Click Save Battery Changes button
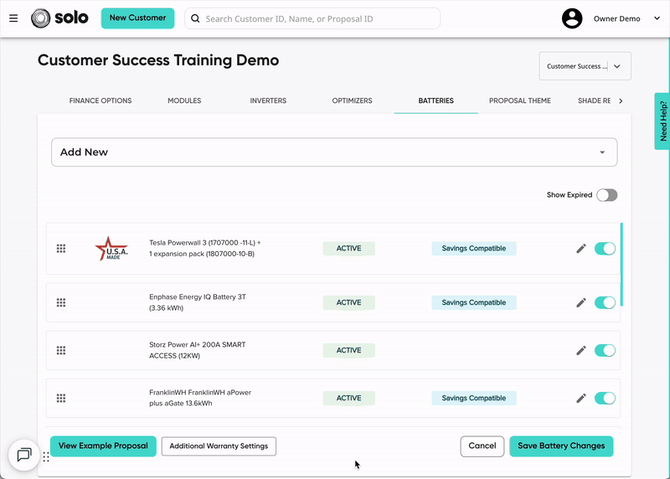Image resolution: width=670 pixels, height=479 pixels. 560,446
